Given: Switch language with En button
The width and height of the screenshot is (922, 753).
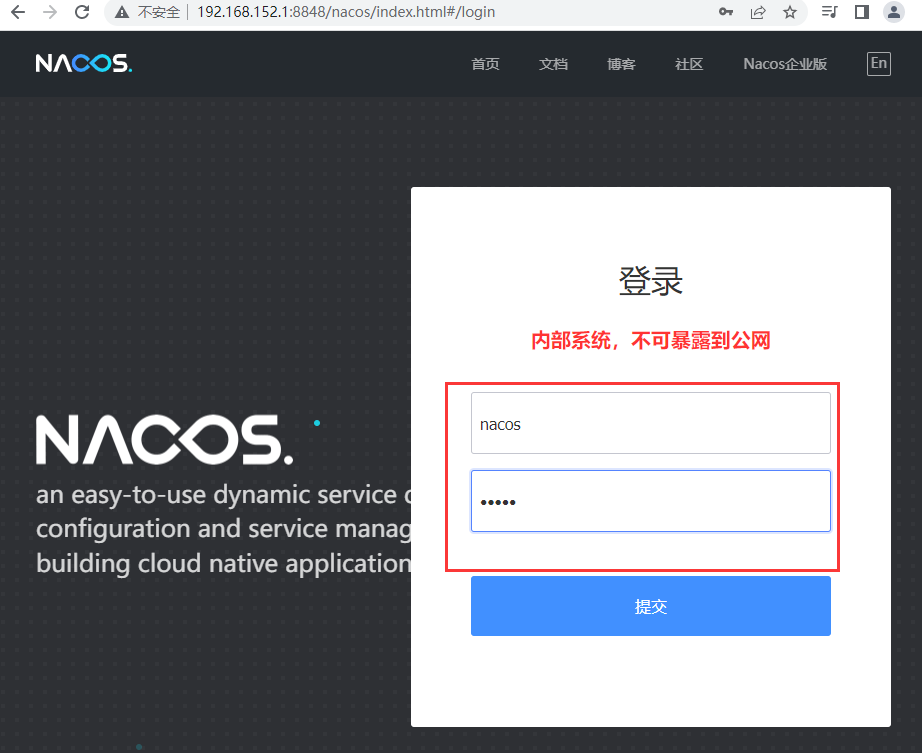Looking at the screenshot, I should coord(878,63).
